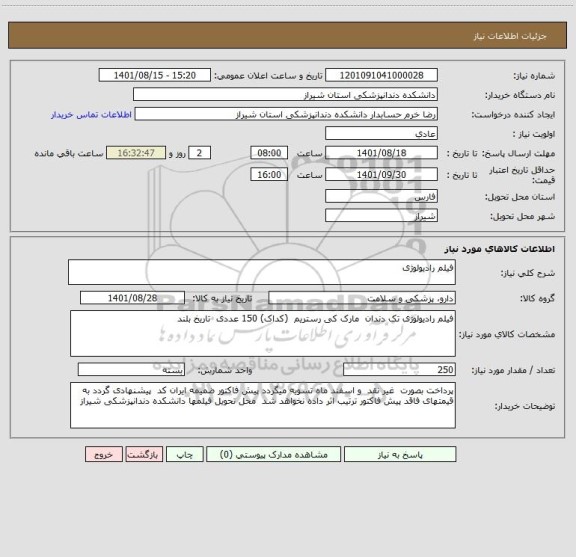Click buyer organization name field
Screen dimensions: 576x557
285,95
